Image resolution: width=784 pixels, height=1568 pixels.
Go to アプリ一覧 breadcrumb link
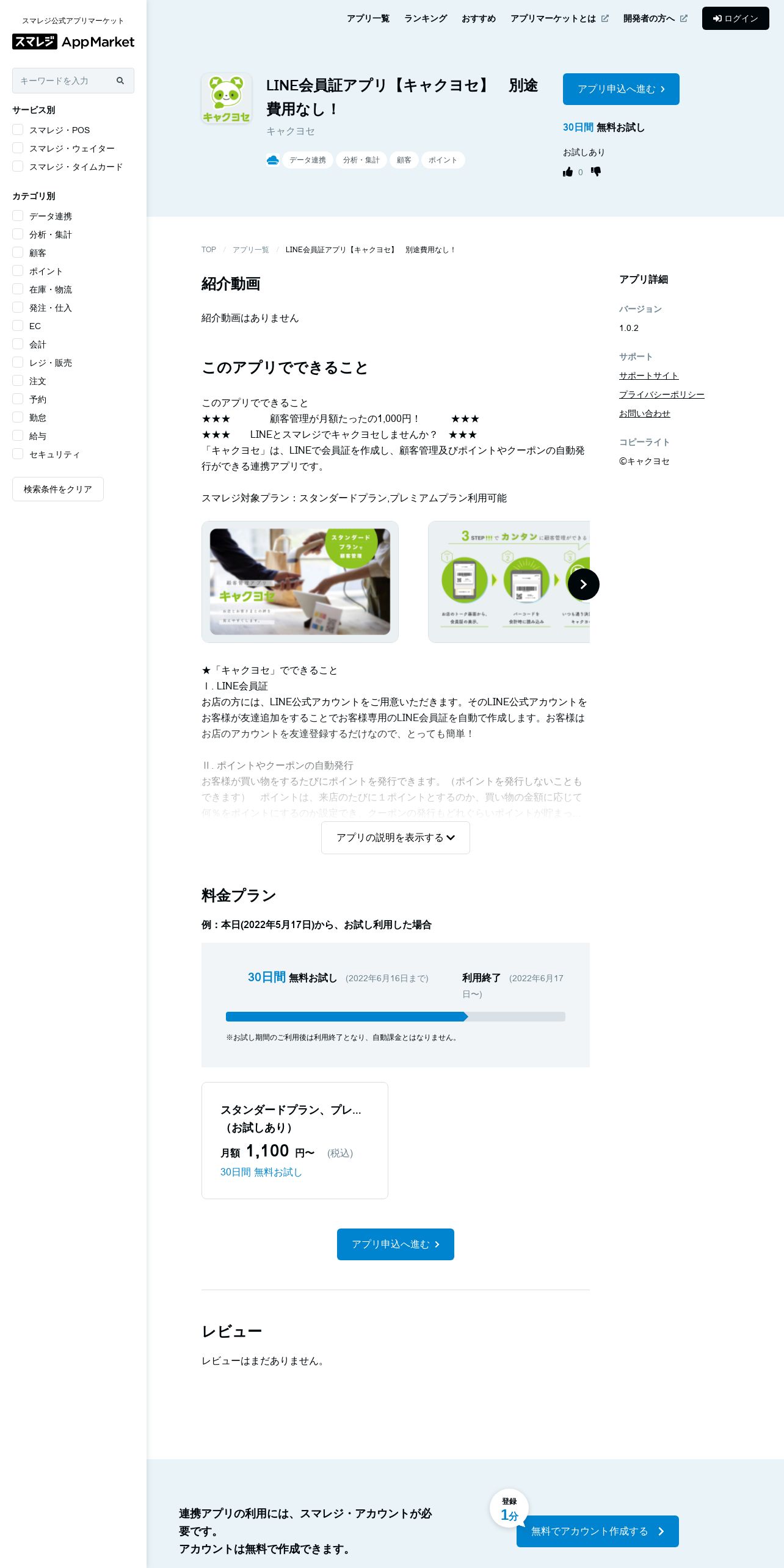(250, 250)
